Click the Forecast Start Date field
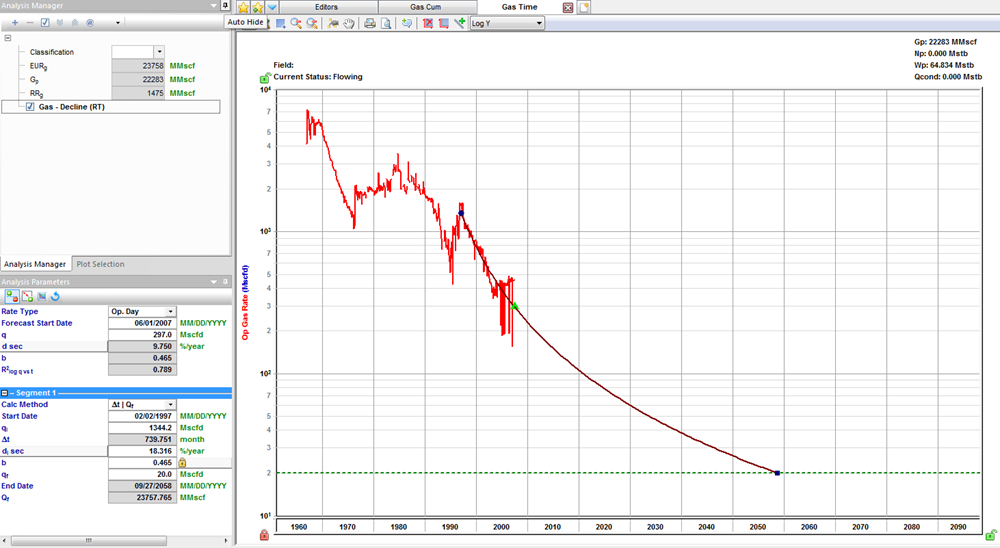The width and height of the screenshot is (1000, 548). pyautogui.click(x=142, y=323)
